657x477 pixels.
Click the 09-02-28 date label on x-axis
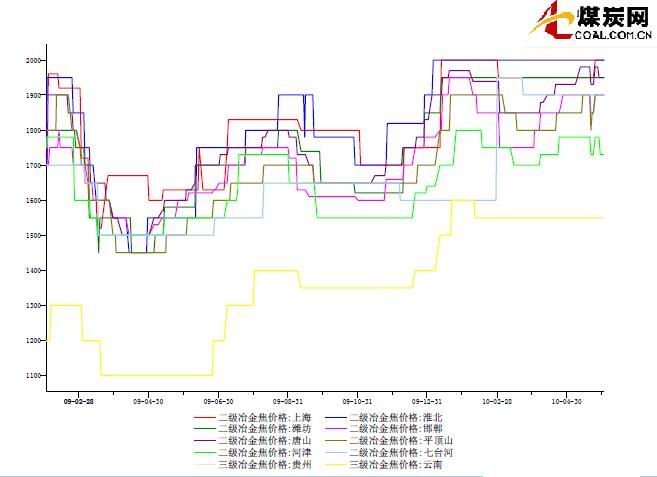(x=78, y=398)
